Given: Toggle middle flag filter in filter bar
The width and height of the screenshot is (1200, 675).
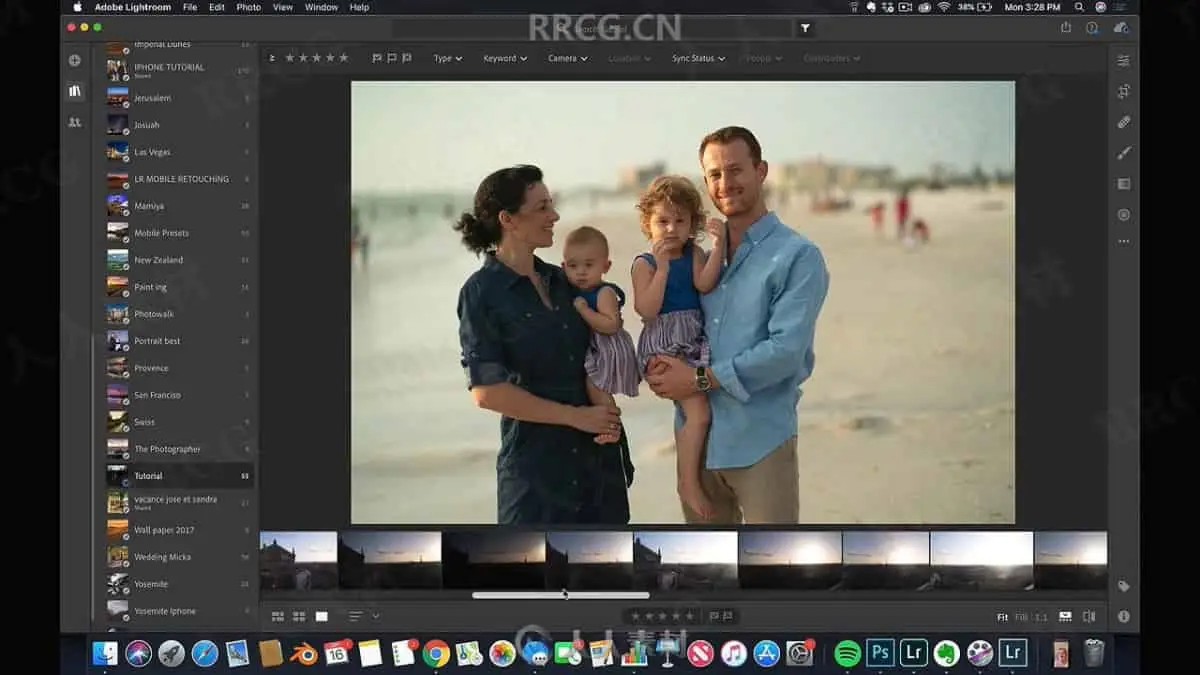Looking at the screenshot, I should pos(392,58).
